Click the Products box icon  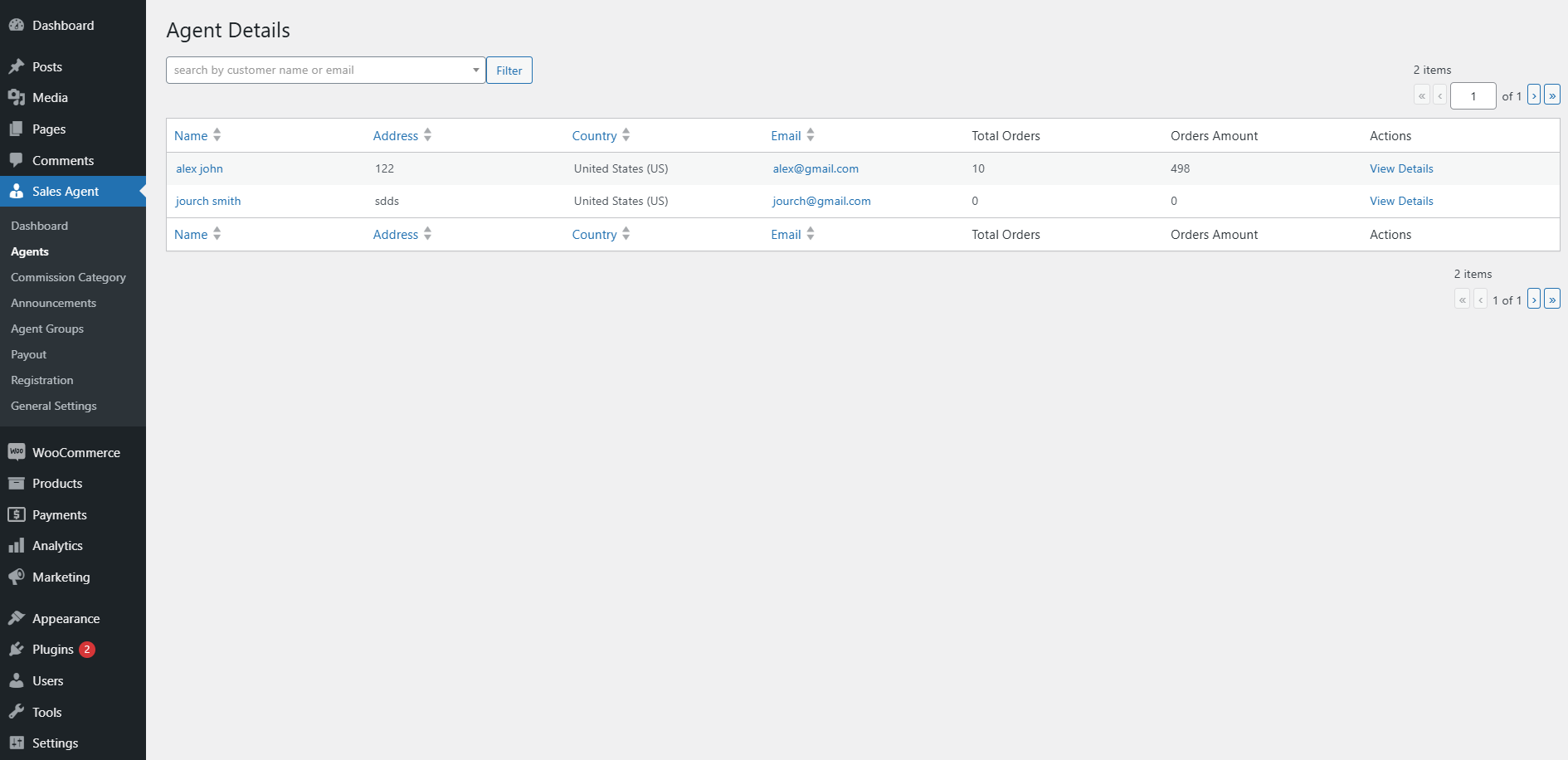click(17, 484)
